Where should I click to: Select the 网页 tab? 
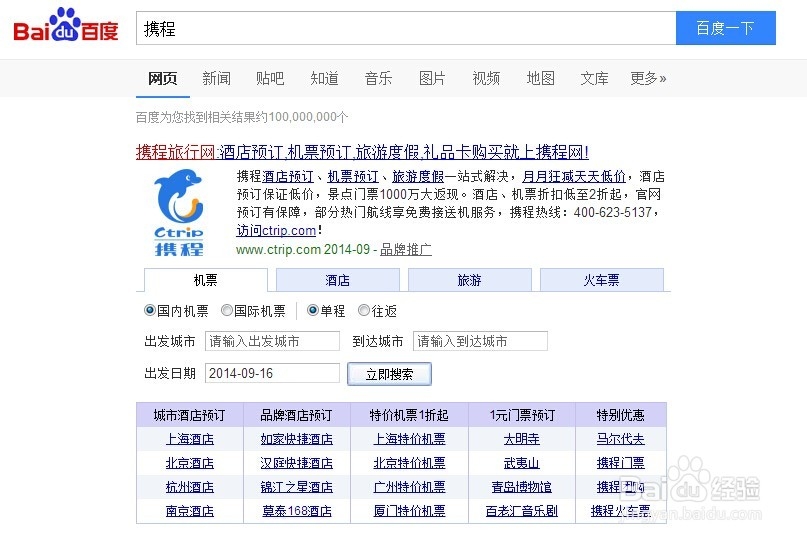(163, 78)
